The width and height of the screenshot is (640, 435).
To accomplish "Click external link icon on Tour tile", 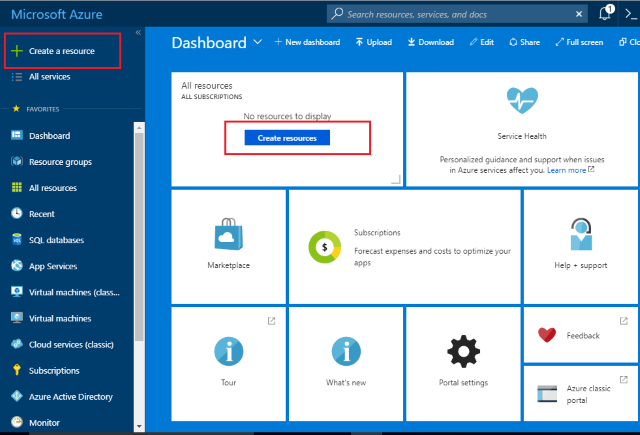I will click(271, 321).
